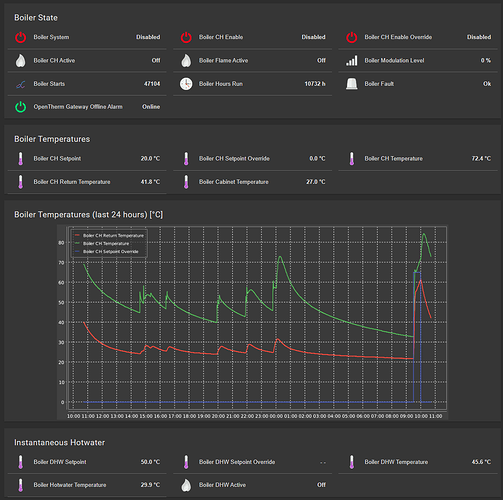Click the Boiler State section heading

pyautogui.click(x=36, y=18)
